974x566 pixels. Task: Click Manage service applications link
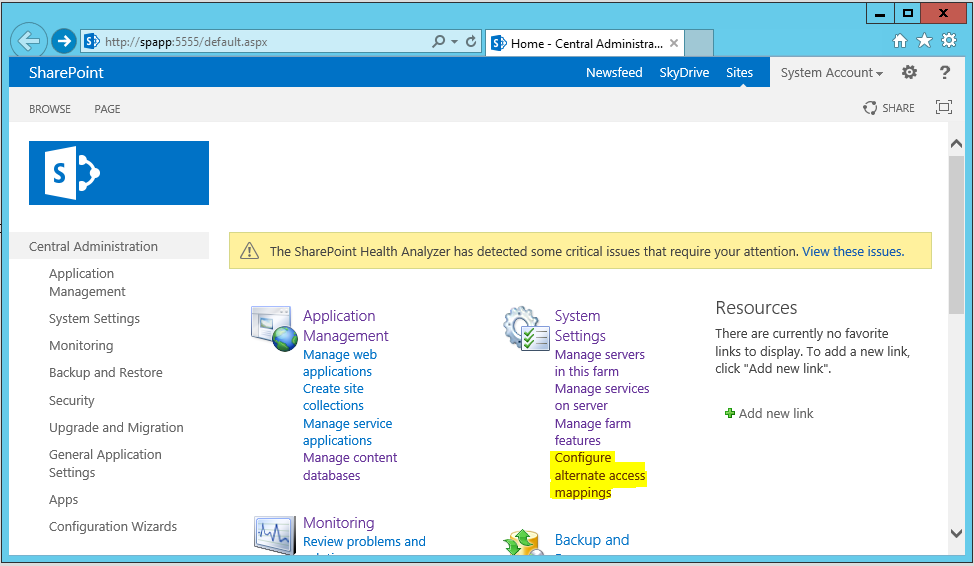click(347, 432)
